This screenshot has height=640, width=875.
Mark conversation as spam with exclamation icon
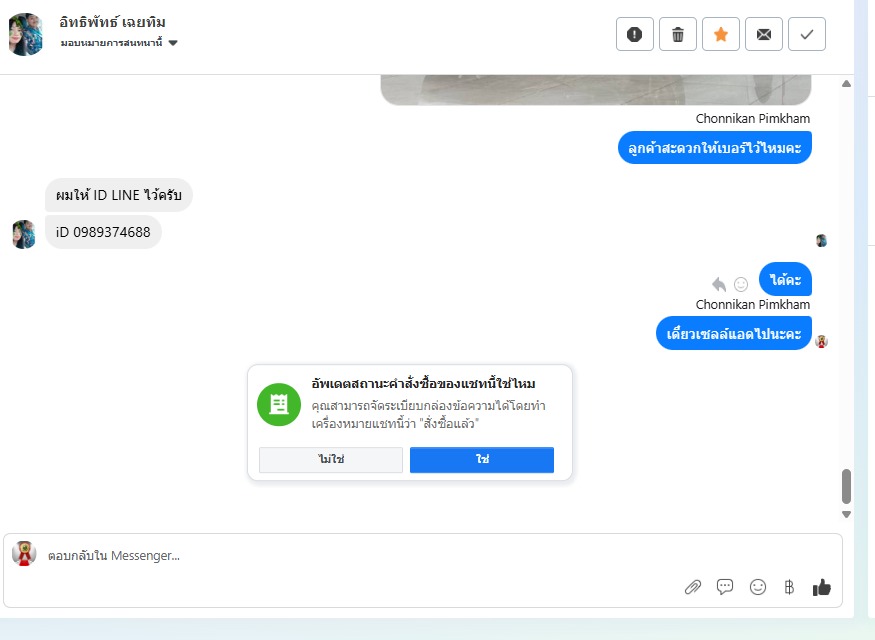(x=634, y=35)
